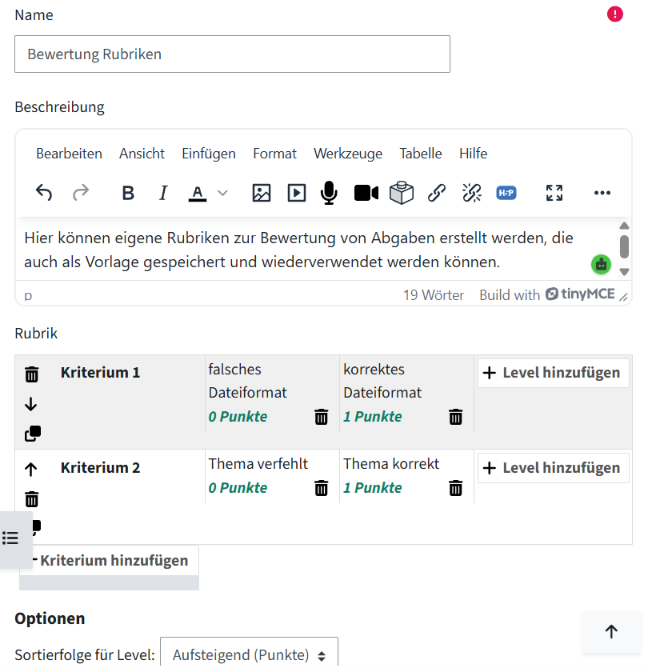The height and width of the screenshot is (666, 652).
Task: Insert an H5P content element
Action: pyautogui.click(x=506, y=193)
